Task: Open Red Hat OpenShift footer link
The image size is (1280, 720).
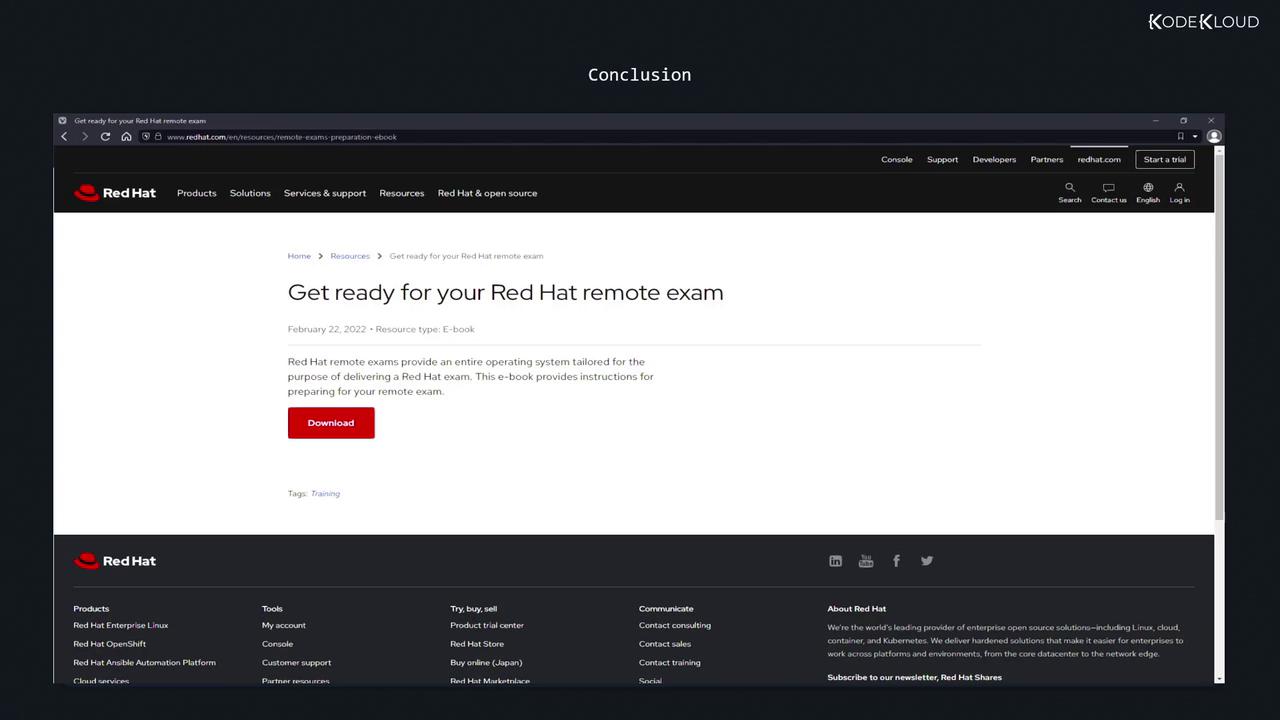Action: (110, 644)
